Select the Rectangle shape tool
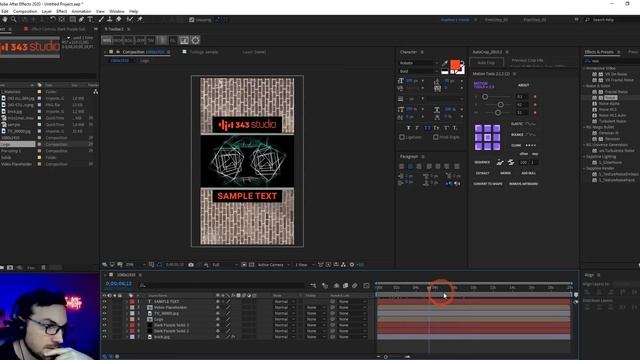The width and height of the screenshot is (640, 360). pyautogui.click(x=72, y=19)
